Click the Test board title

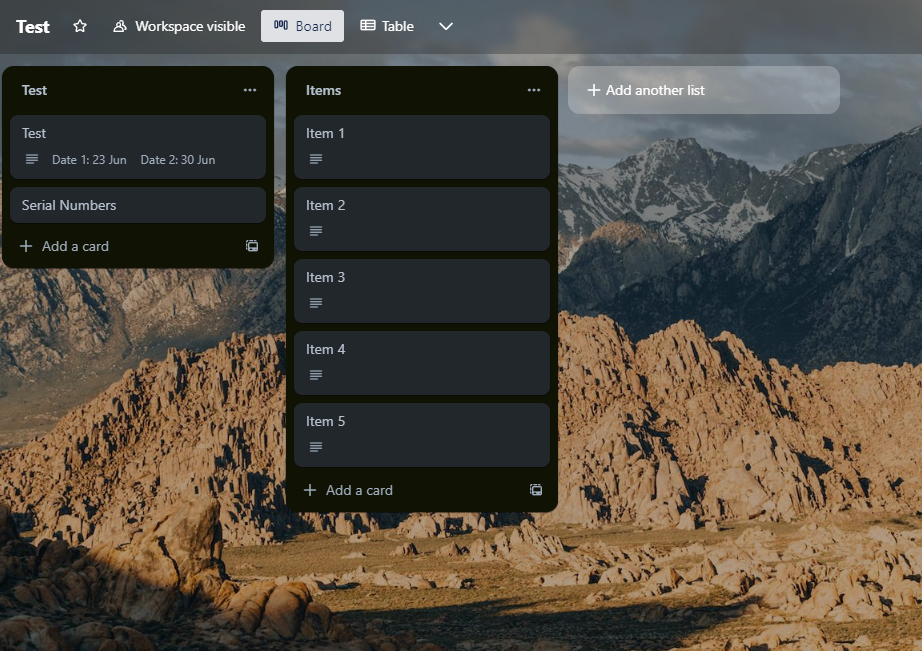pyautogui.click(x=33, y=26)
